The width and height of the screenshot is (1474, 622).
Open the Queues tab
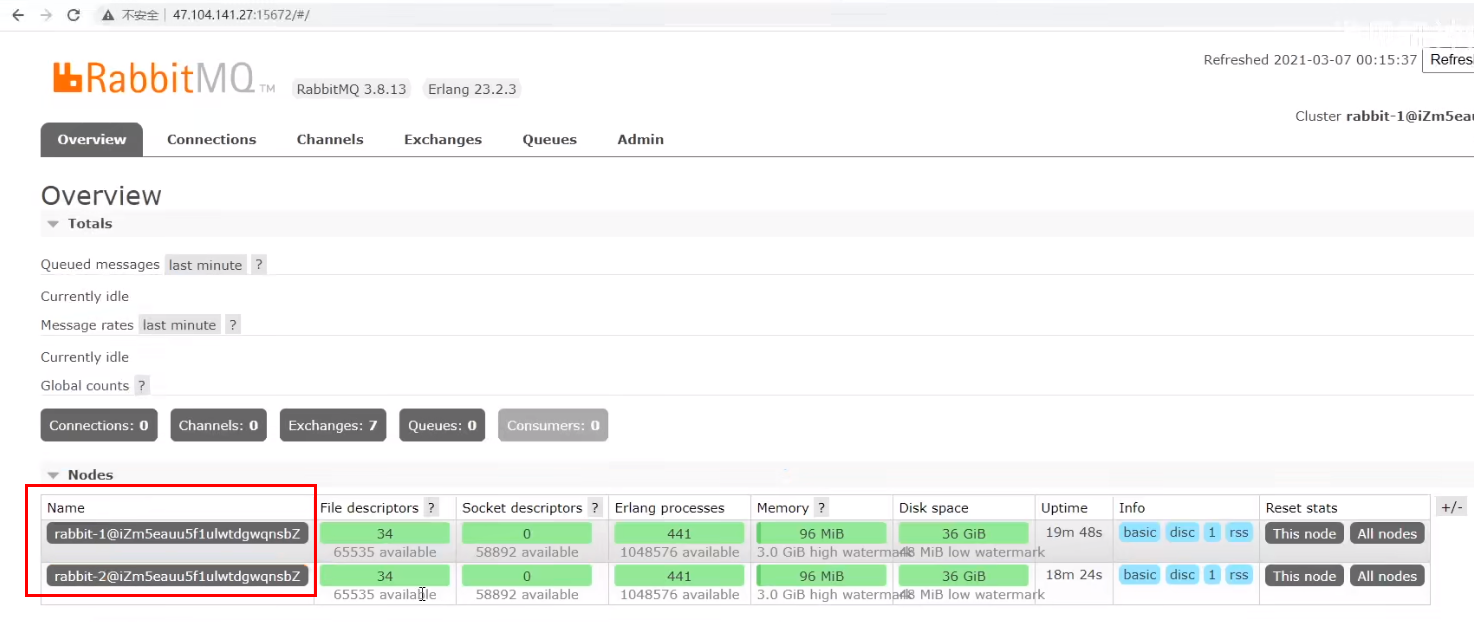click(x=549, y=139)
